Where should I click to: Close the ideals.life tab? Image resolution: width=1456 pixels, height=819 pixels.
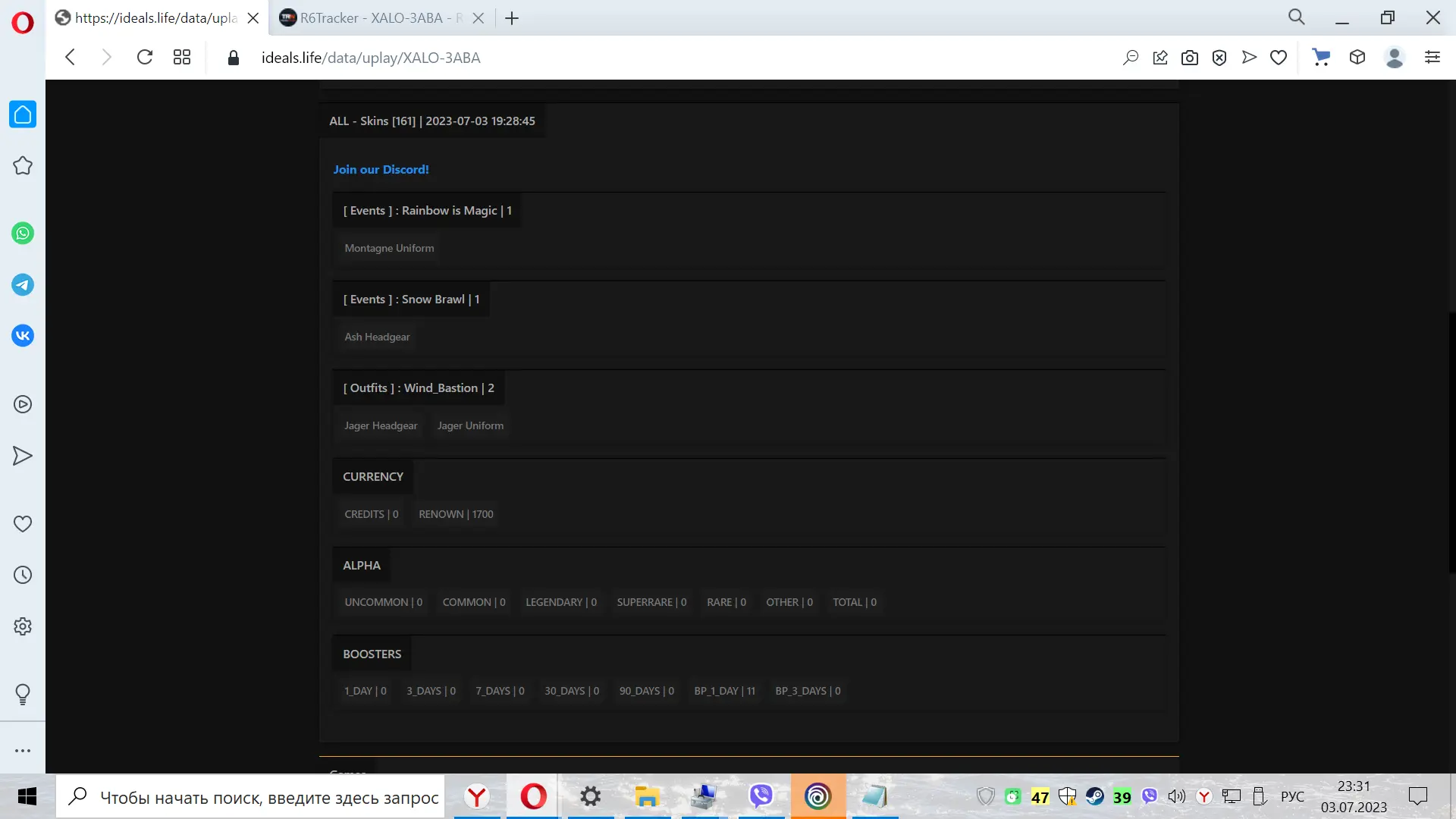coord(253,18)
